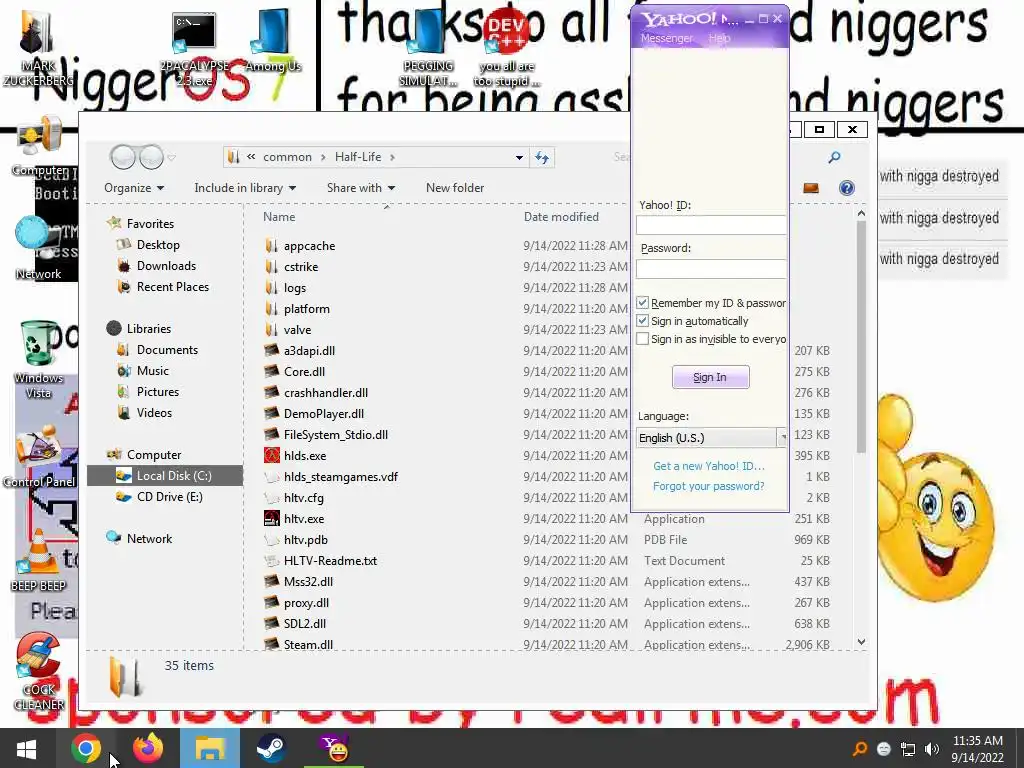Click Forgot your password link

(x=709, y=486)
